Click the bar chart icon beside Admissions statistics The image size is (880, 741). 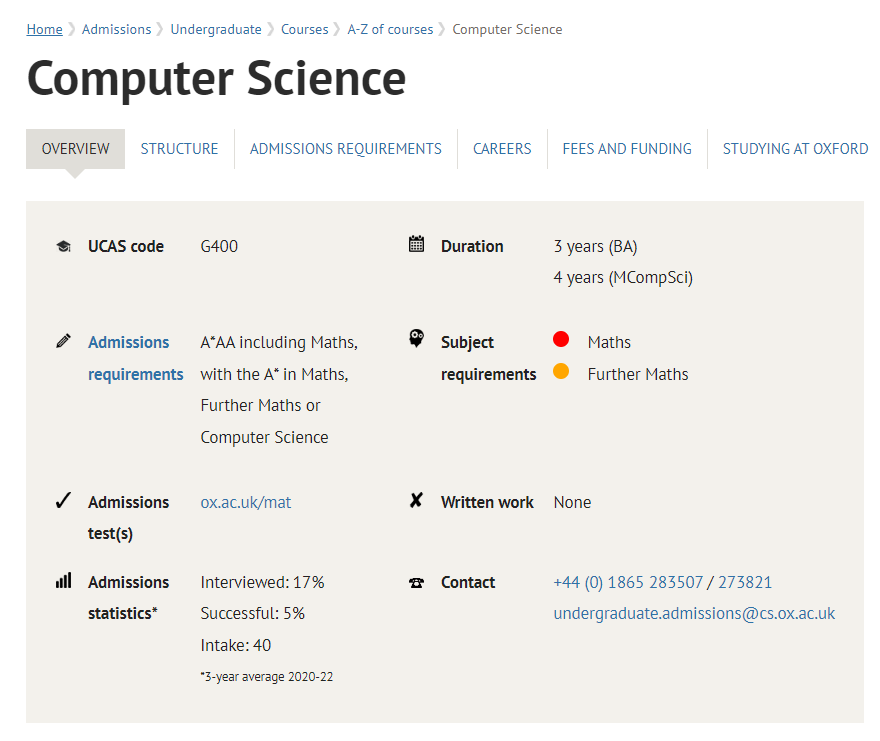click(x=63, y=580)
